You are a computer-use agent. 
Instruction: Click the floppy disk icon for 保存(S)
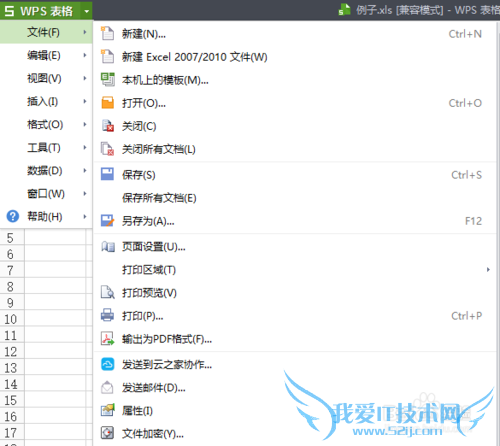tap(107, 174)
